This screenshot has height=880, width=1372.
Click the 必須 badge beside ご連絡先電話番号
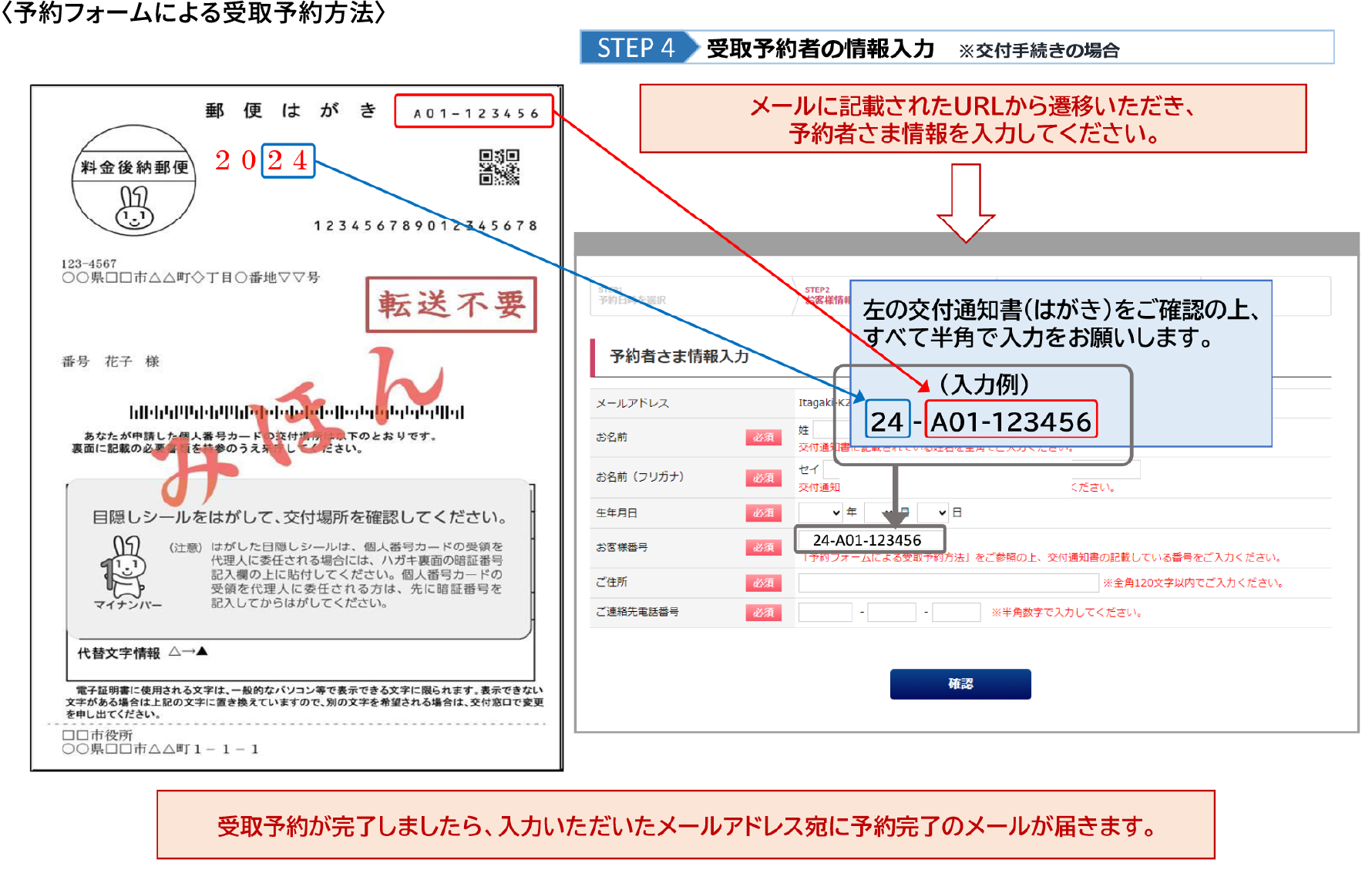coord(763,613)
